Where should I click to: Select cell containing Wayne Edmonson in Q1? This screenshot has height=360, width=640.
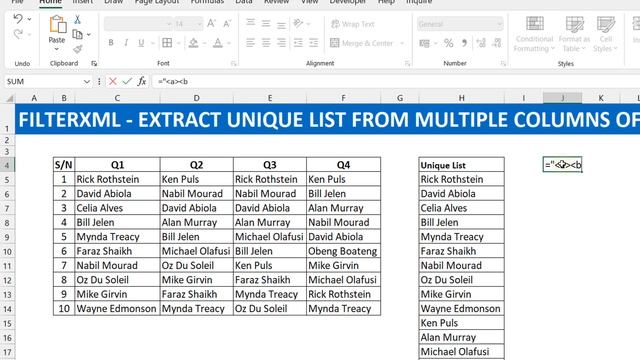pos(117,309)
